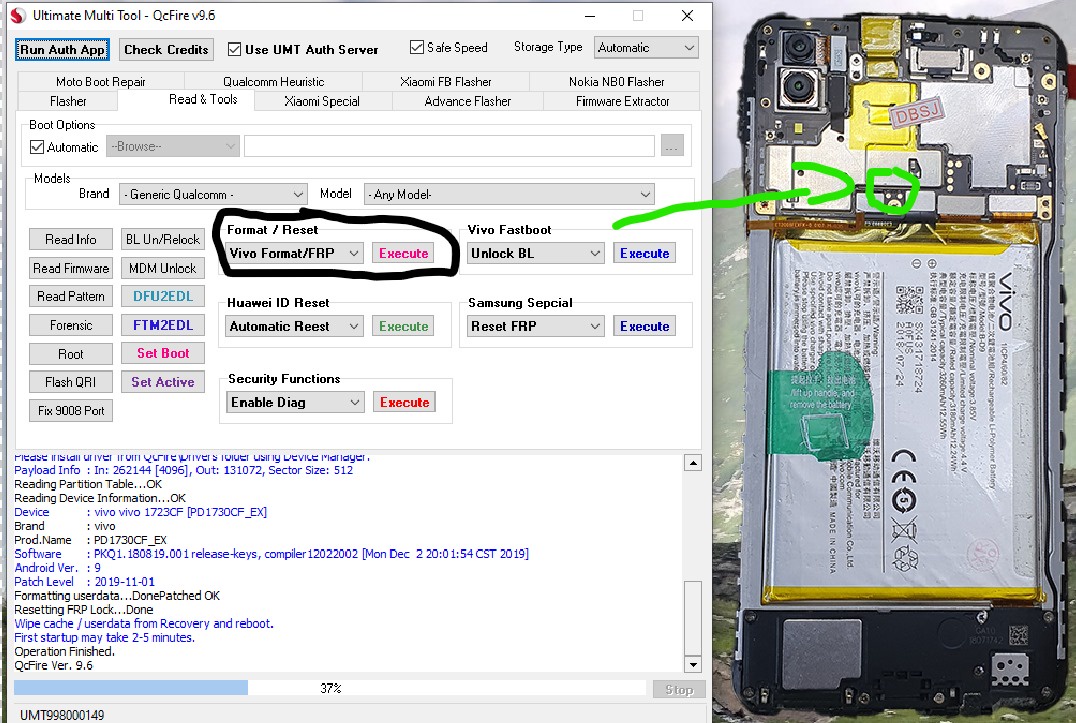Click log scrollbar up arrow
The width and height of the screenshot is (1076, 723).
pyautogui.click(x=693, y=463)
